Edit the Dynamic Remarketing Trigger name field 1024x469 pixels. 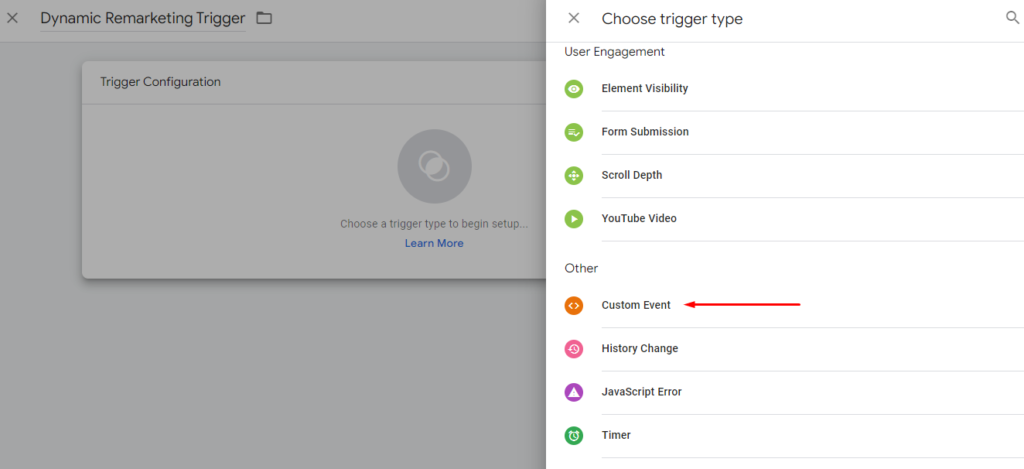pos(142,19)
